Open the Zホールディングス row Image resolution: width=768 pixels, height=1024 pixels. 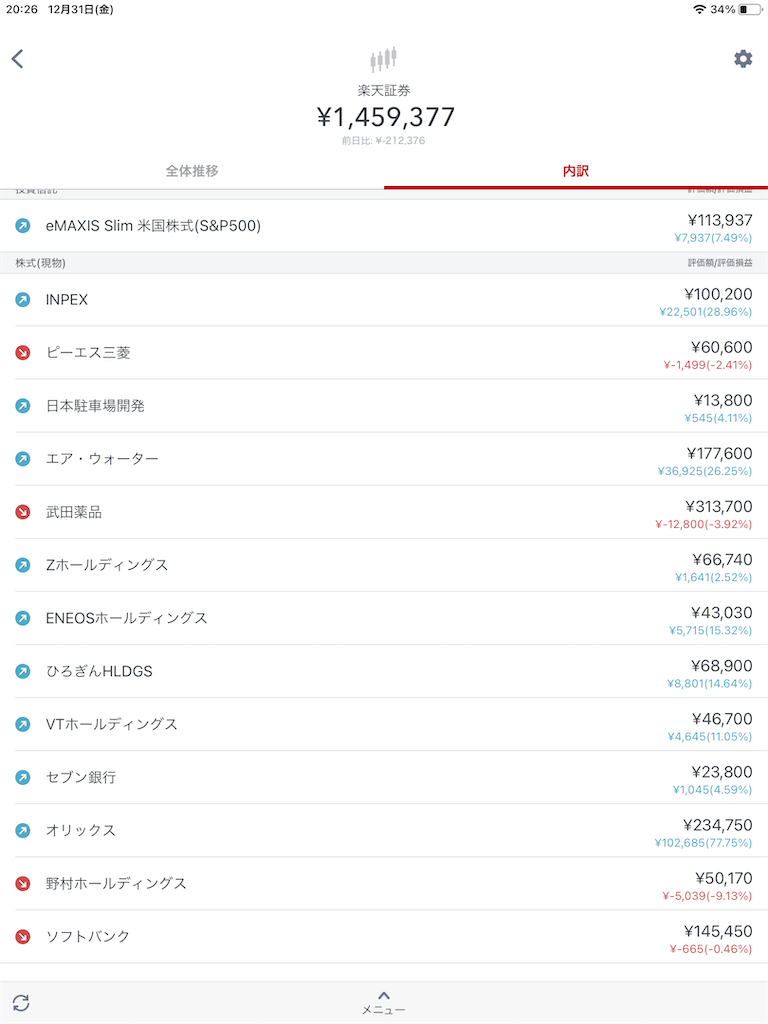pyautogui.click(x=384, y=565)
